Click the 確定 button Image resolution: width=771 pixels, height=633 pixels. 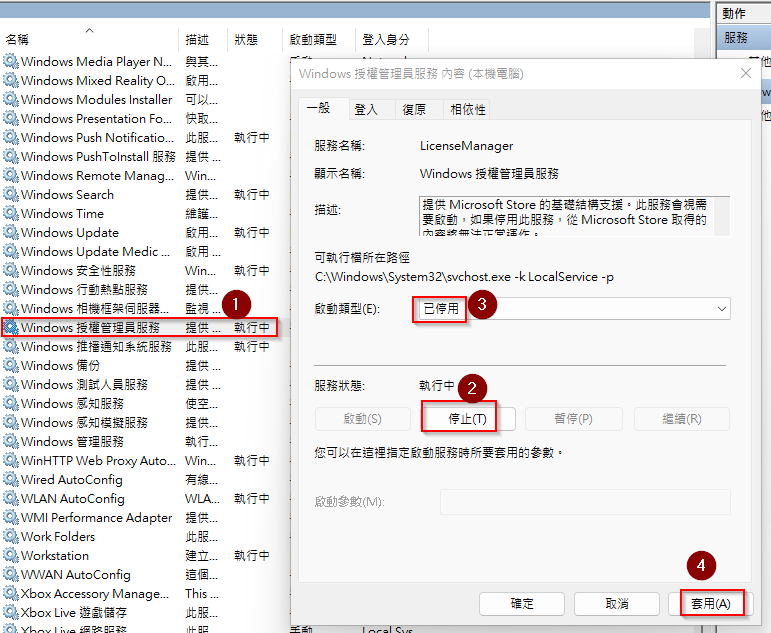pyautogui.click(x=522, y=603)
